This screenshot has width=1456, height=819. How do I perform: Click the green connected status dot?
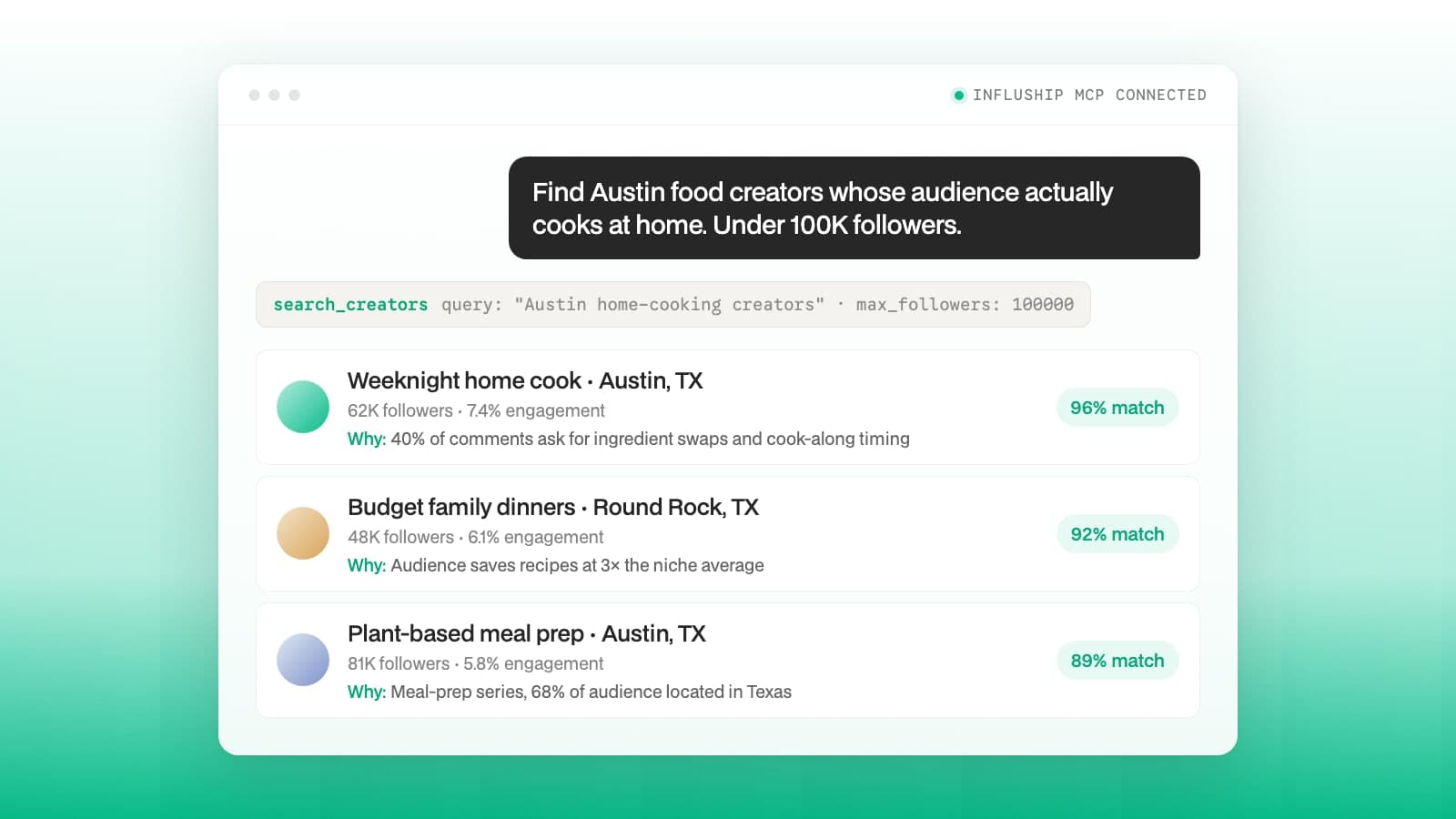pyautogui.click(x=958, y=95)
